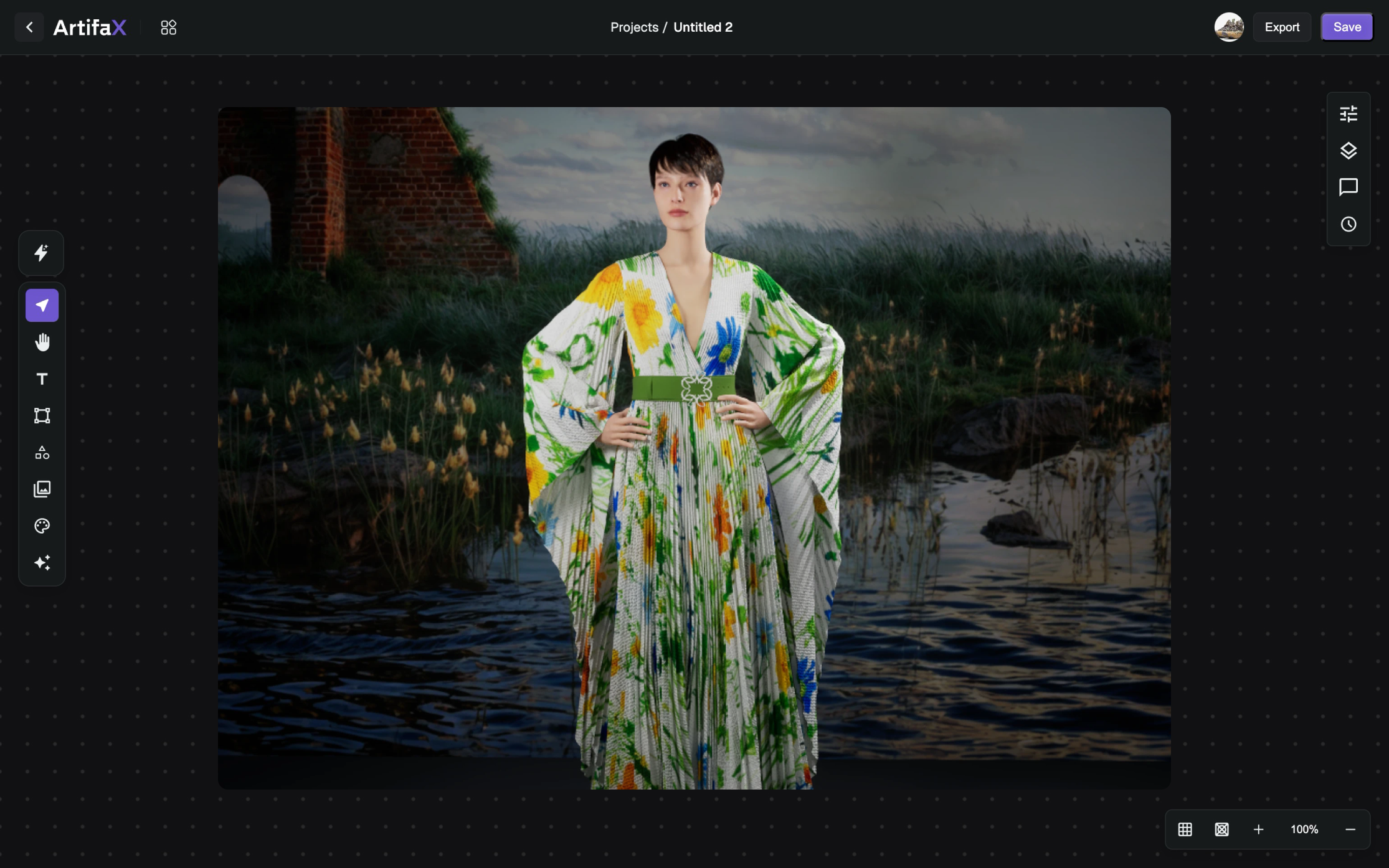1389x868 pixels.
Task: Click the purple Save button
Action: [x=1347, y=27]
